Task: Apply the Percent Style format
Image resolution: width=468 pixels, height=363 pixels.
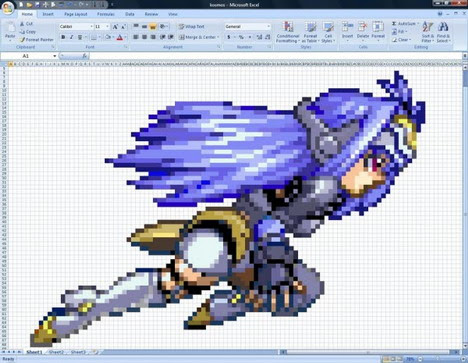Action: point(241,37)
